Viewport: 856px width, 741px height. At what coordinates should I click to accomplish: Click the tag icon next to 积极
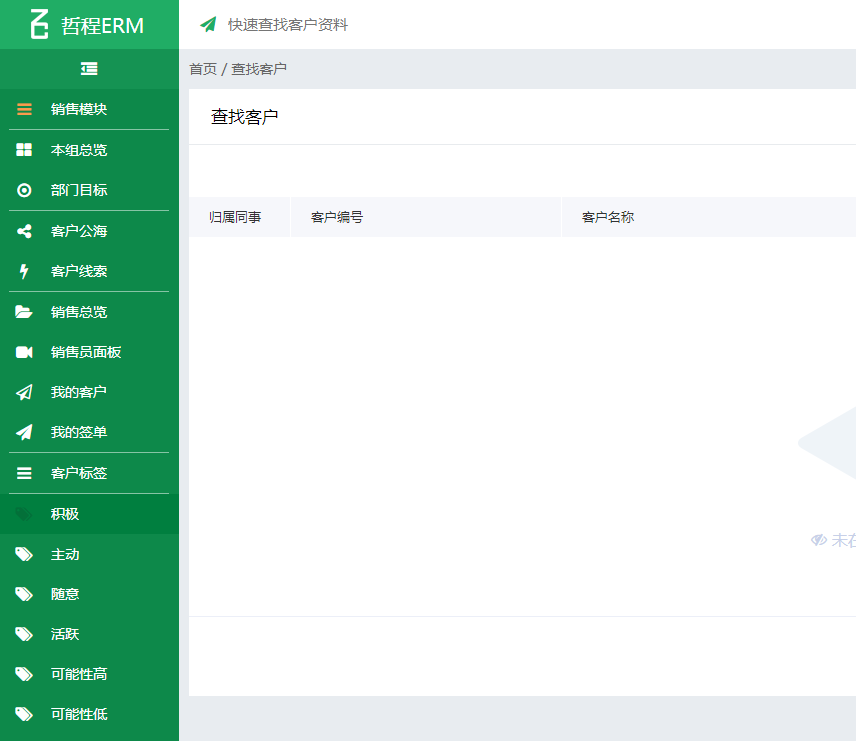coord(24,514)
